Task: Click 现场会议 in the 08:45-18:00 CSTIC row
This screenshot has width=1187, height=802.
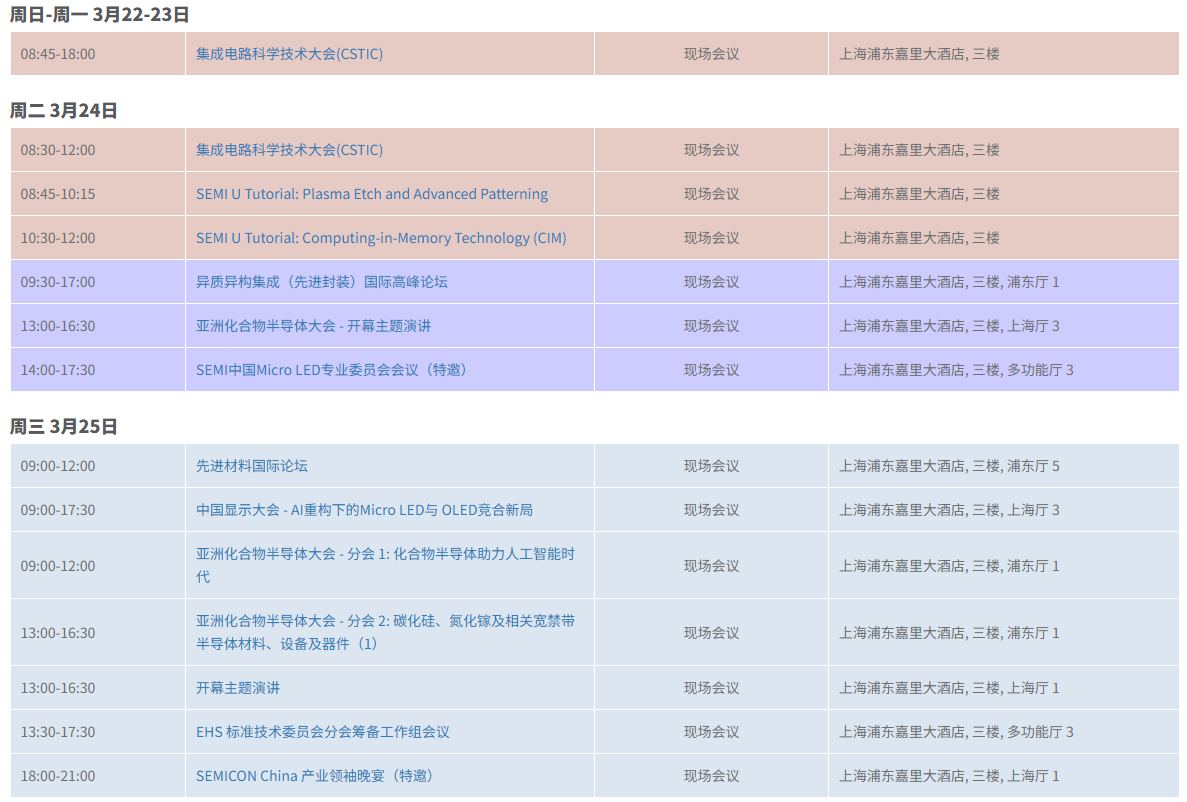Action: [712, 54]
